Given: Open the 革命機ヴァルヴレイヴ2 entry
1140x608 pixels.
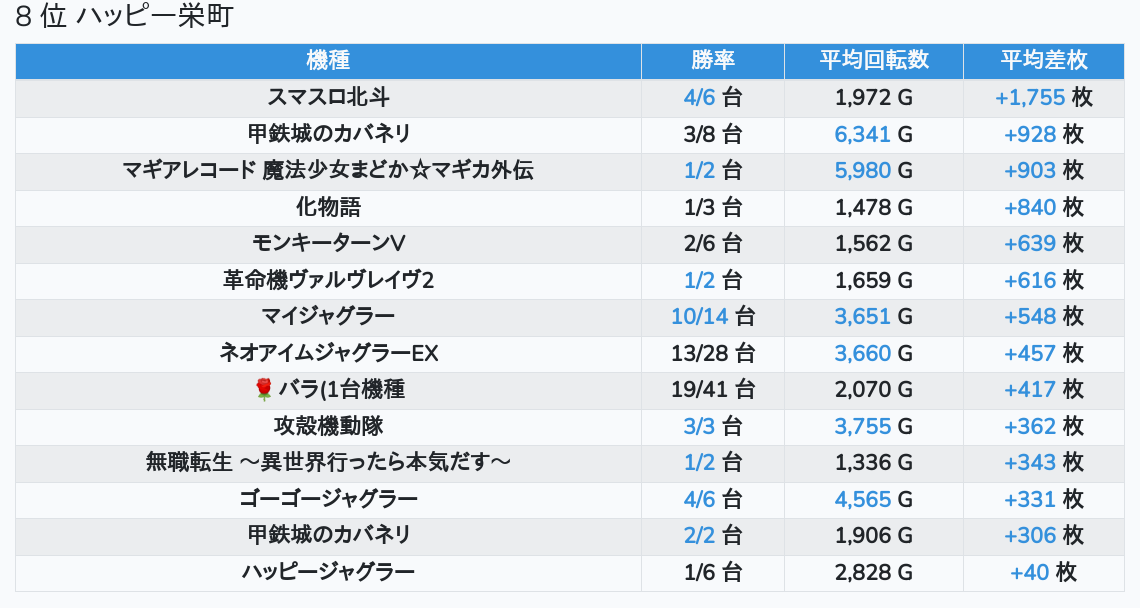Looking at the screenshot, I should tap(328, 280).
